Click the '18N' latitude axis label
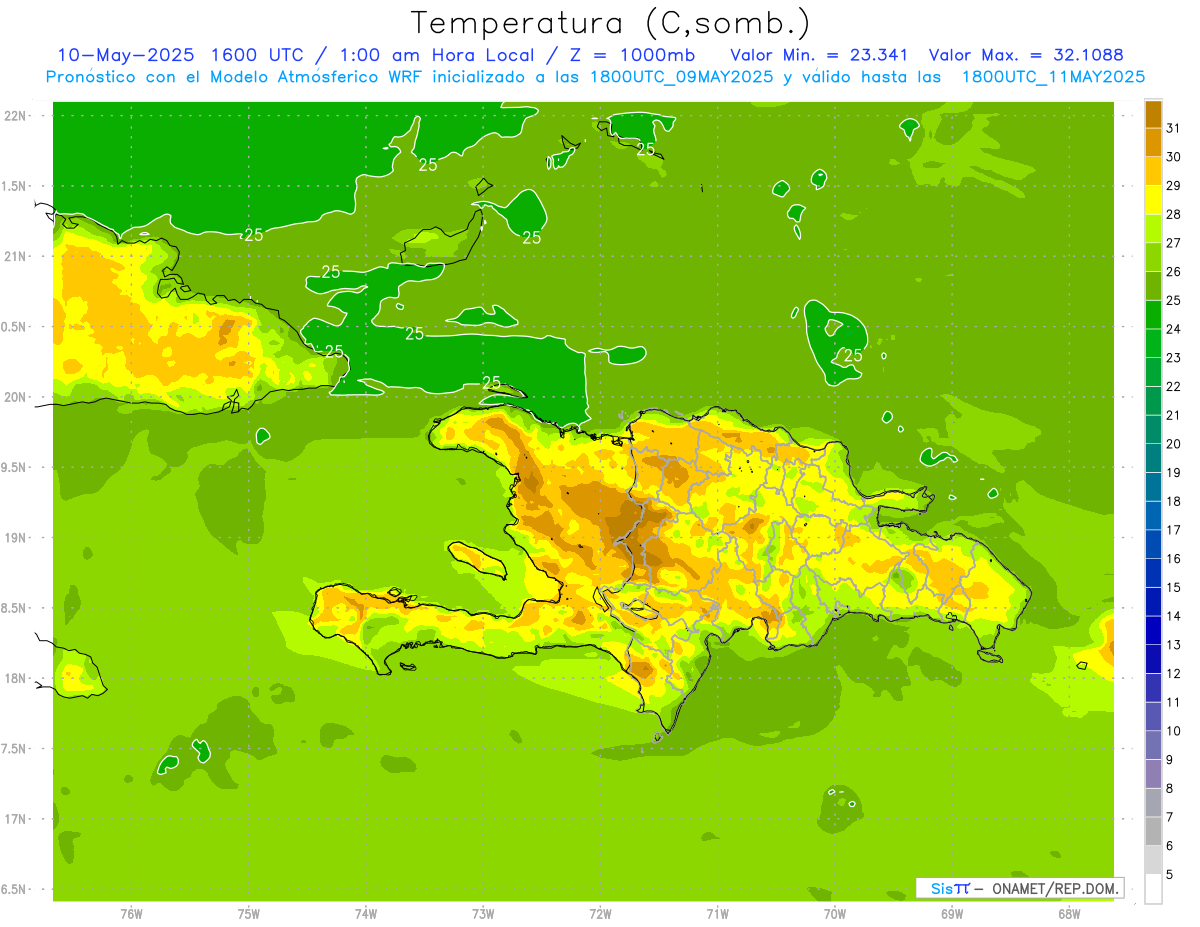 coord(16,678)
